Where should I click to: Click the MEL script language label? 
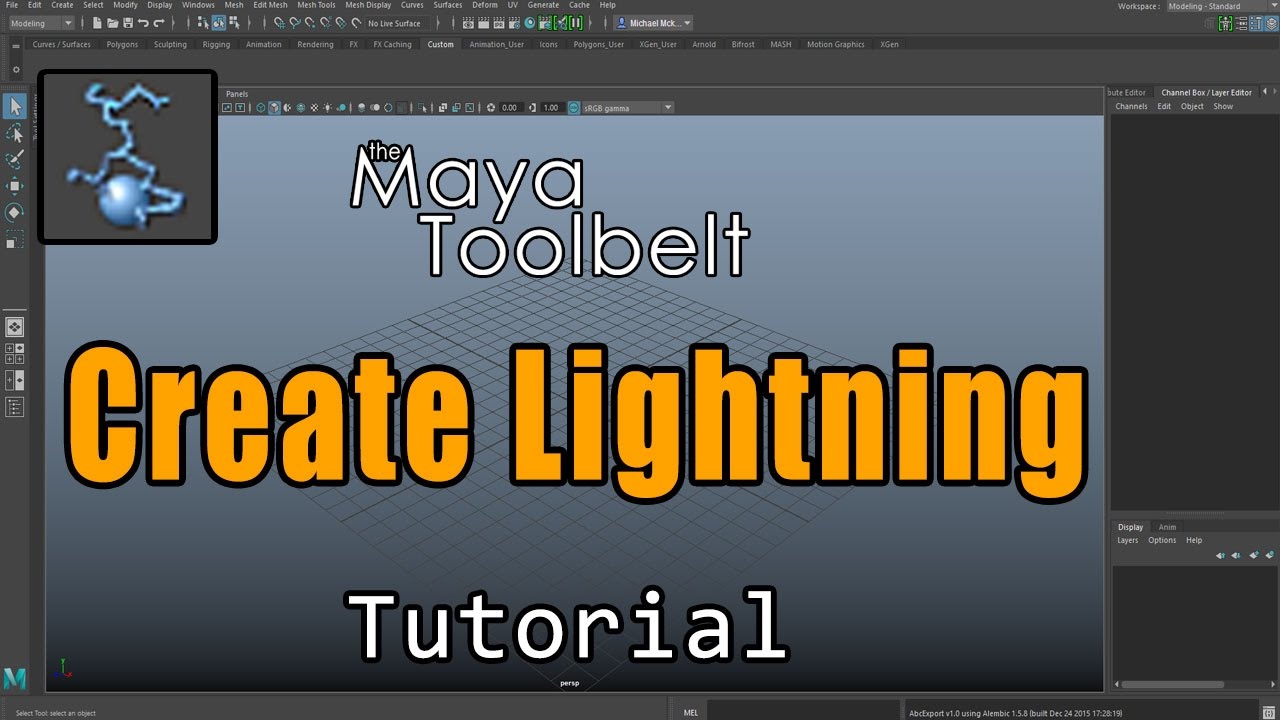[x=690, y=713]
